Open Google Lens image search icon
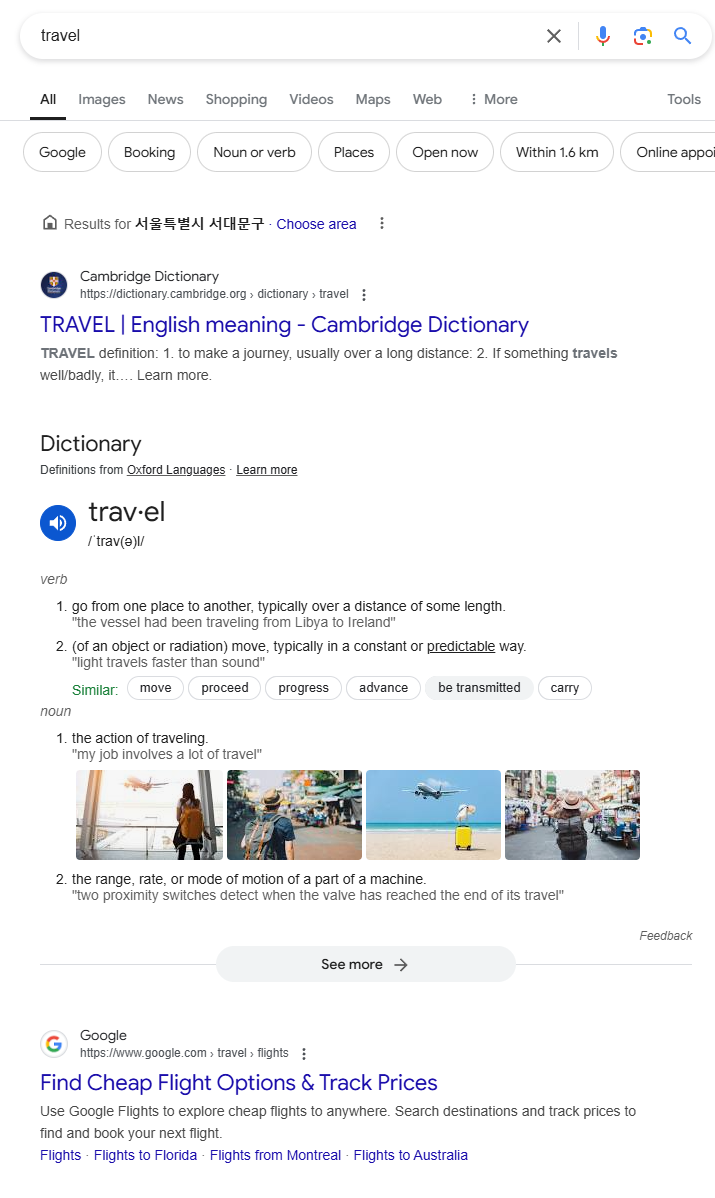This screenshot has height=1198, width=715. (x=642, y=36)
